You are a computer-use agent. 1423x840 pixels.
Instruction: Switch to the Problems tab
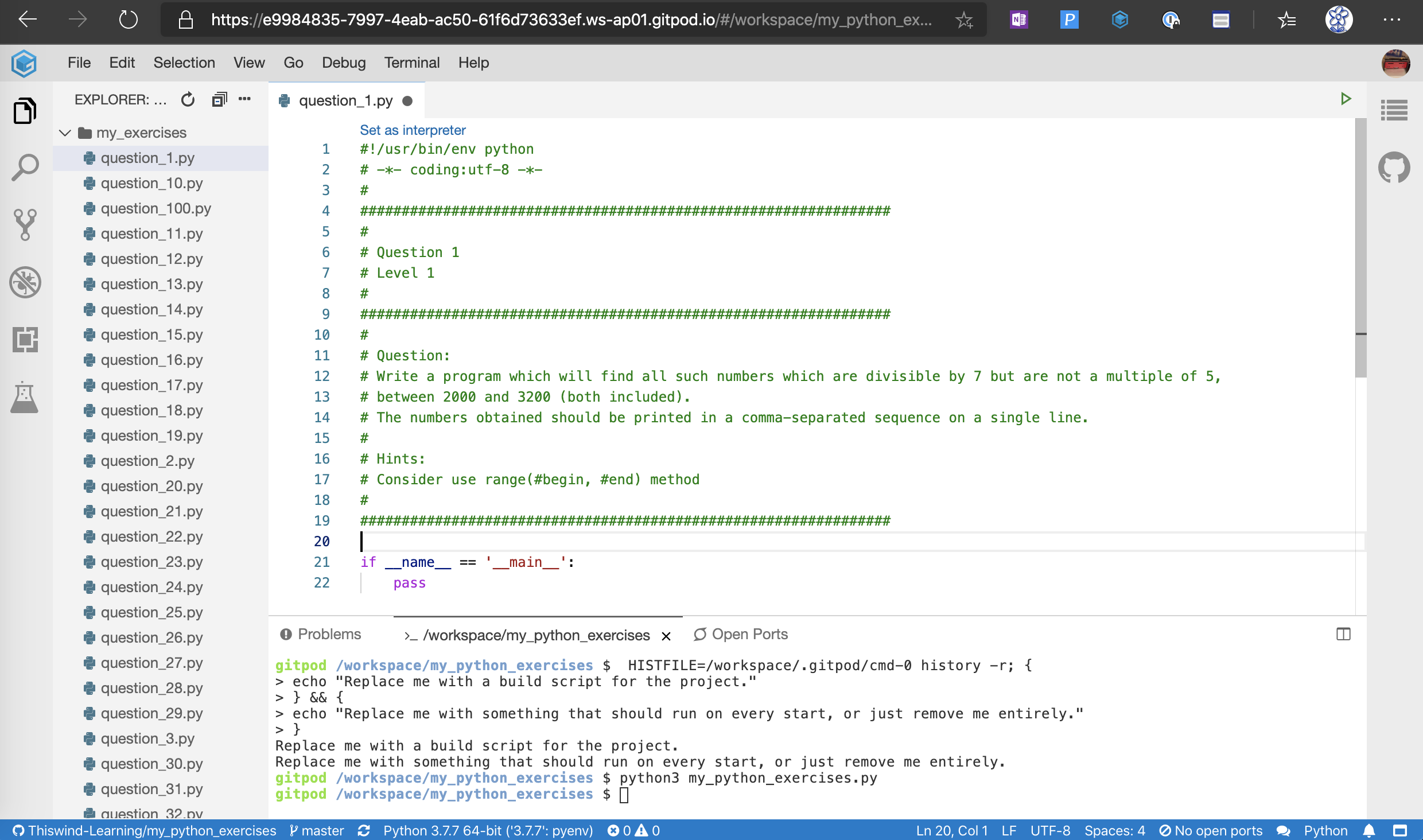(320, 634)
